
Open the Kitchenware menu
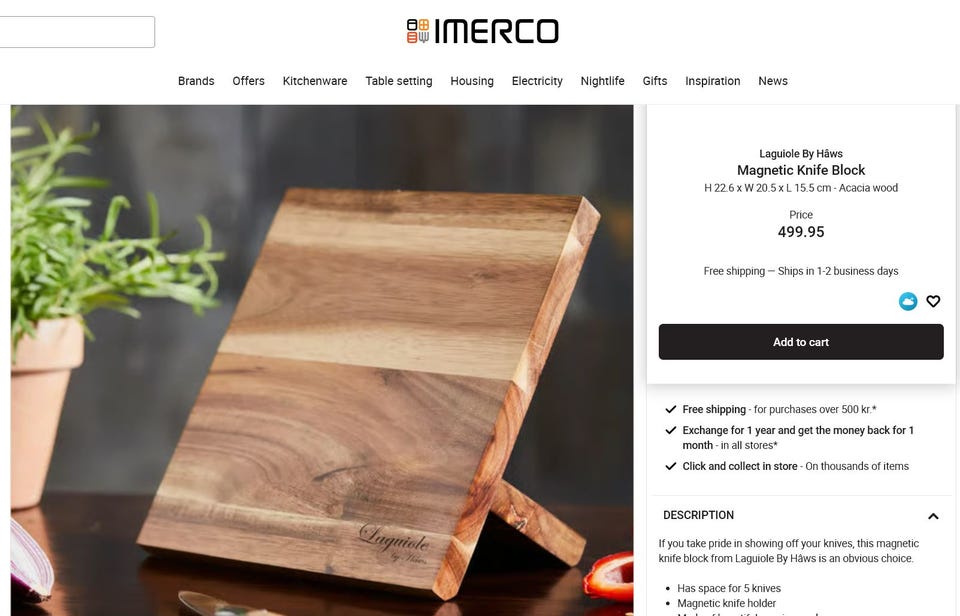315,81
